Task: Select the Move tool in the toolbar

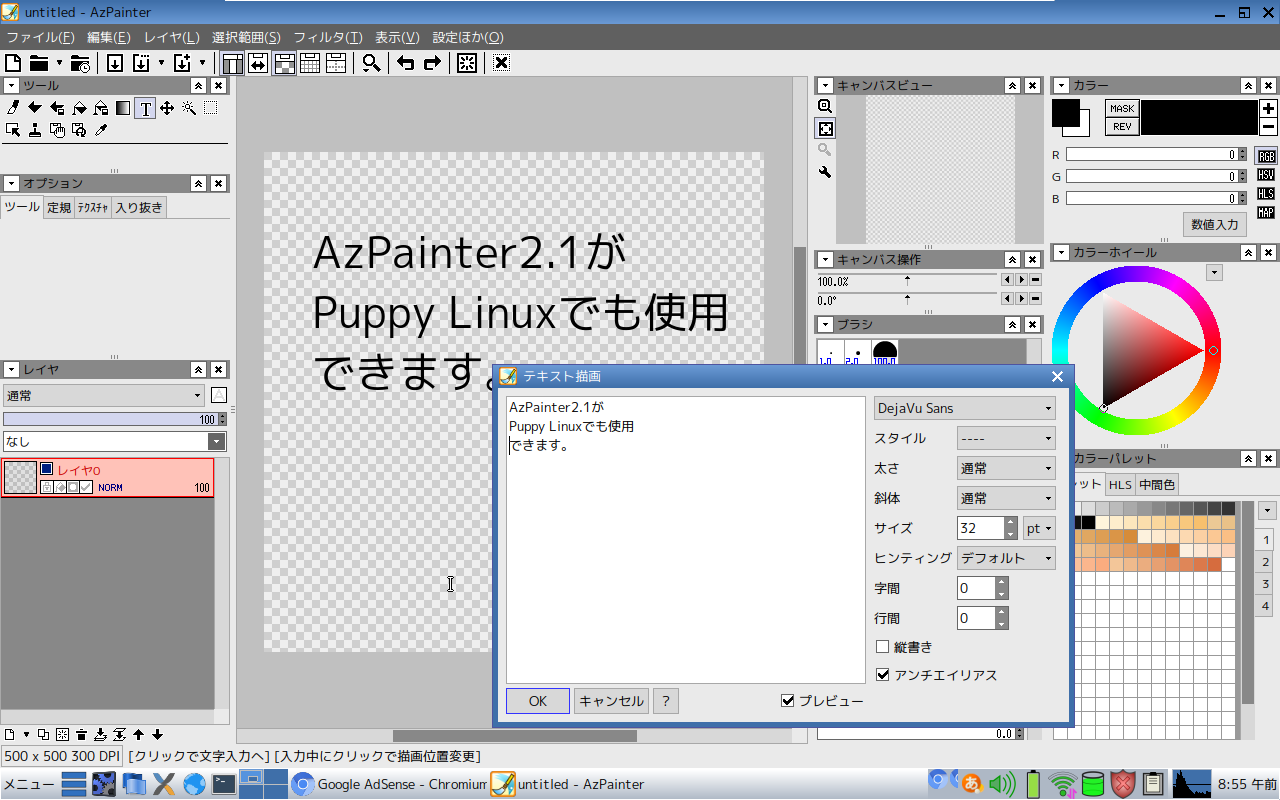Action: pos(166,109)
